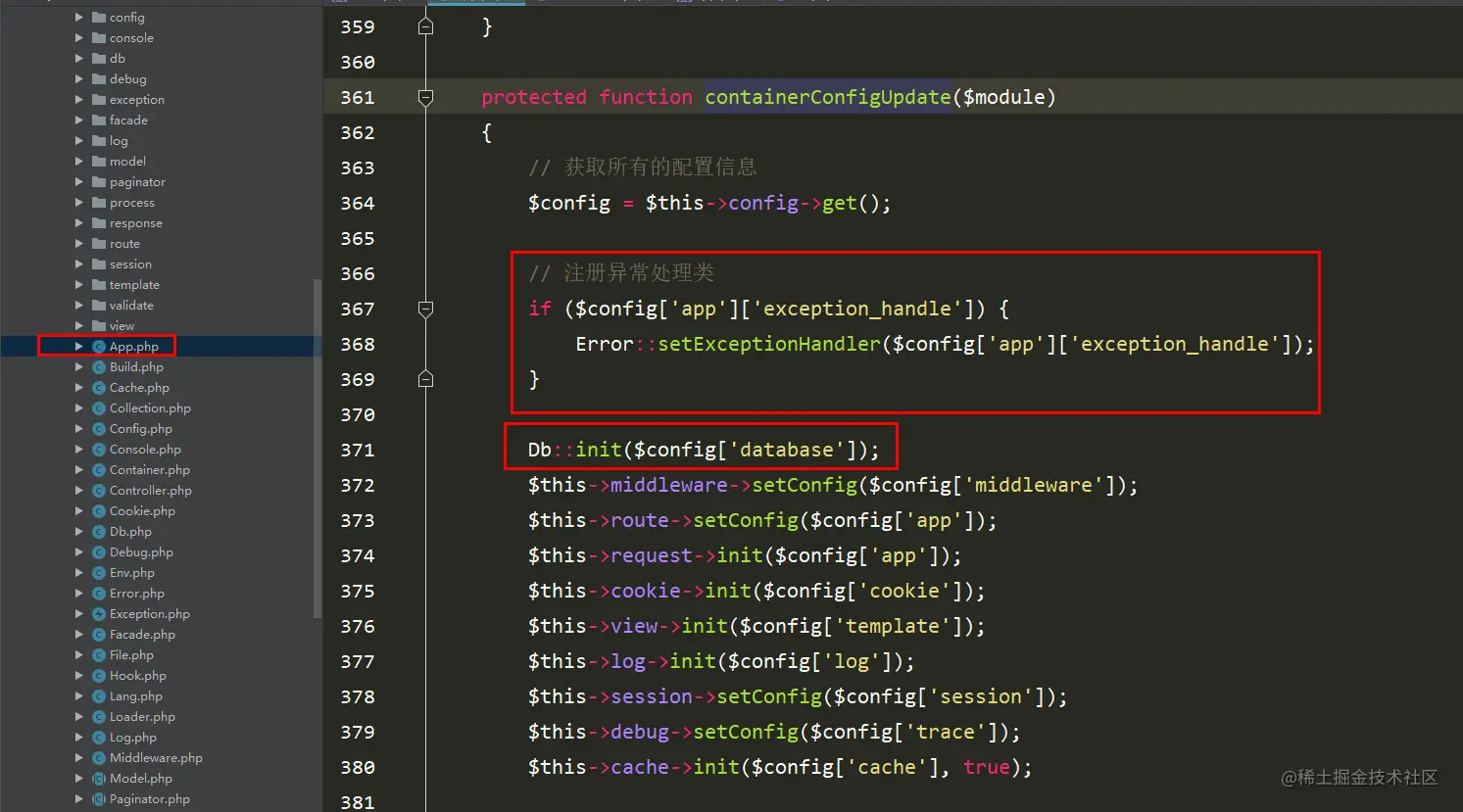The image size is (1463, 812).
Task: Expand the db folder arrow
Action: pos(79,59)
